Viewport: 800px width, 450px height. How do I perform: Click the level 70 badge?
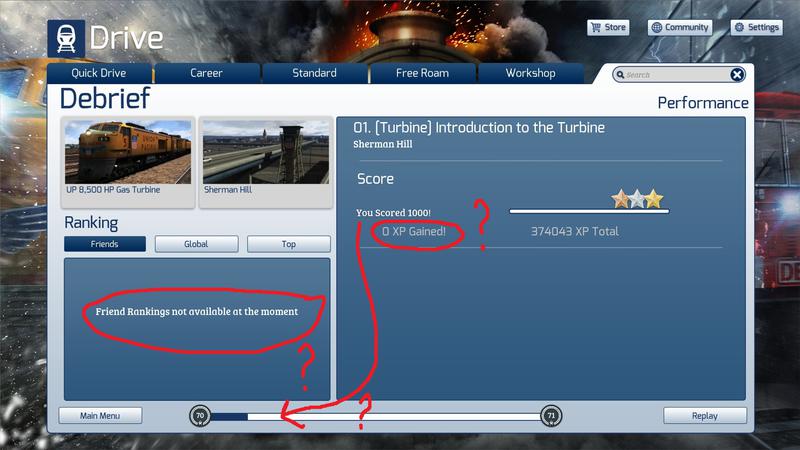(x=199, y=416)
